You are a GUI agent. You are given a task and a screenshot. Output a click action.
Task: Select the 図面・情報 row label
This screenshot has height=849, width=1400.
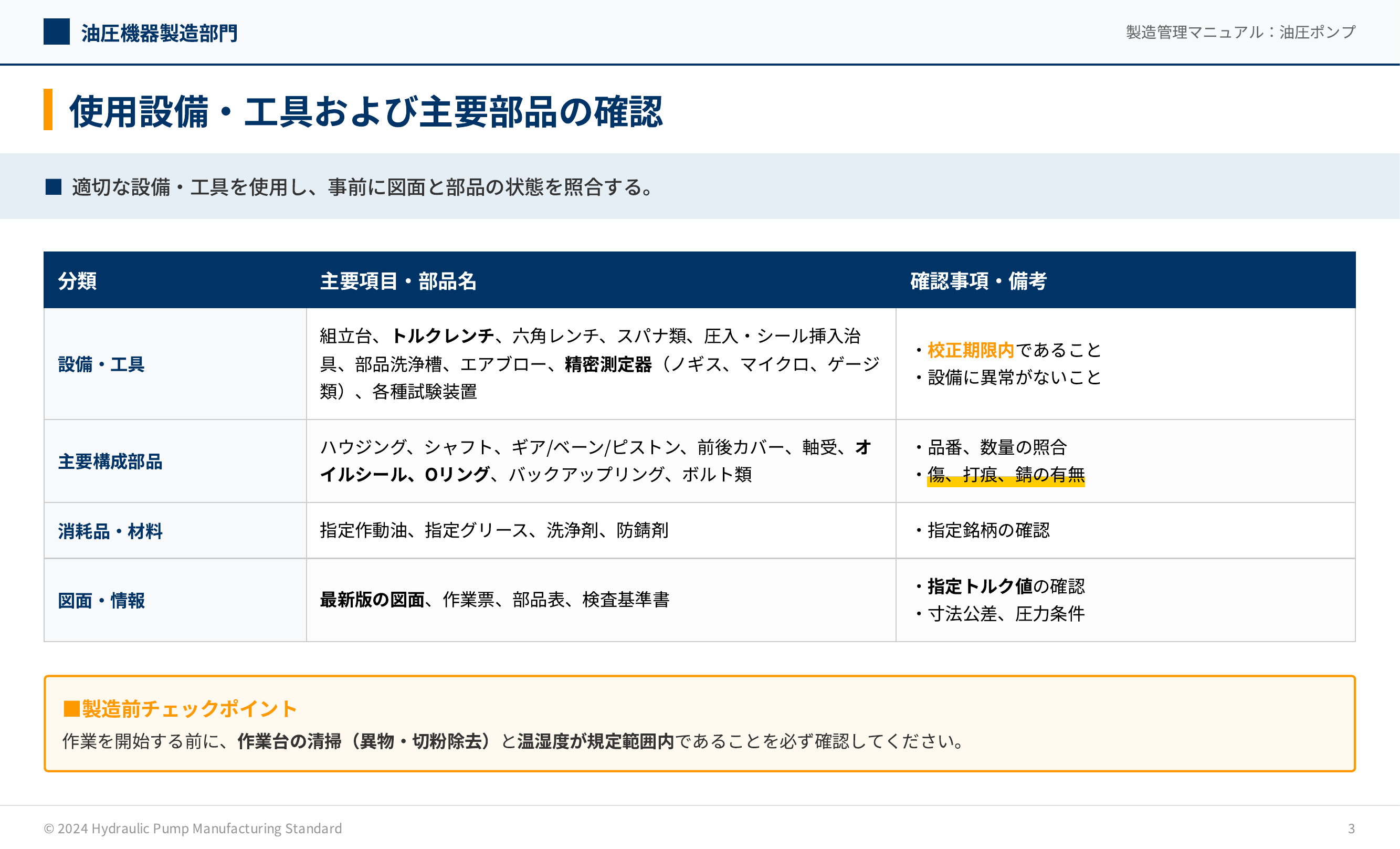pos(101,601)
